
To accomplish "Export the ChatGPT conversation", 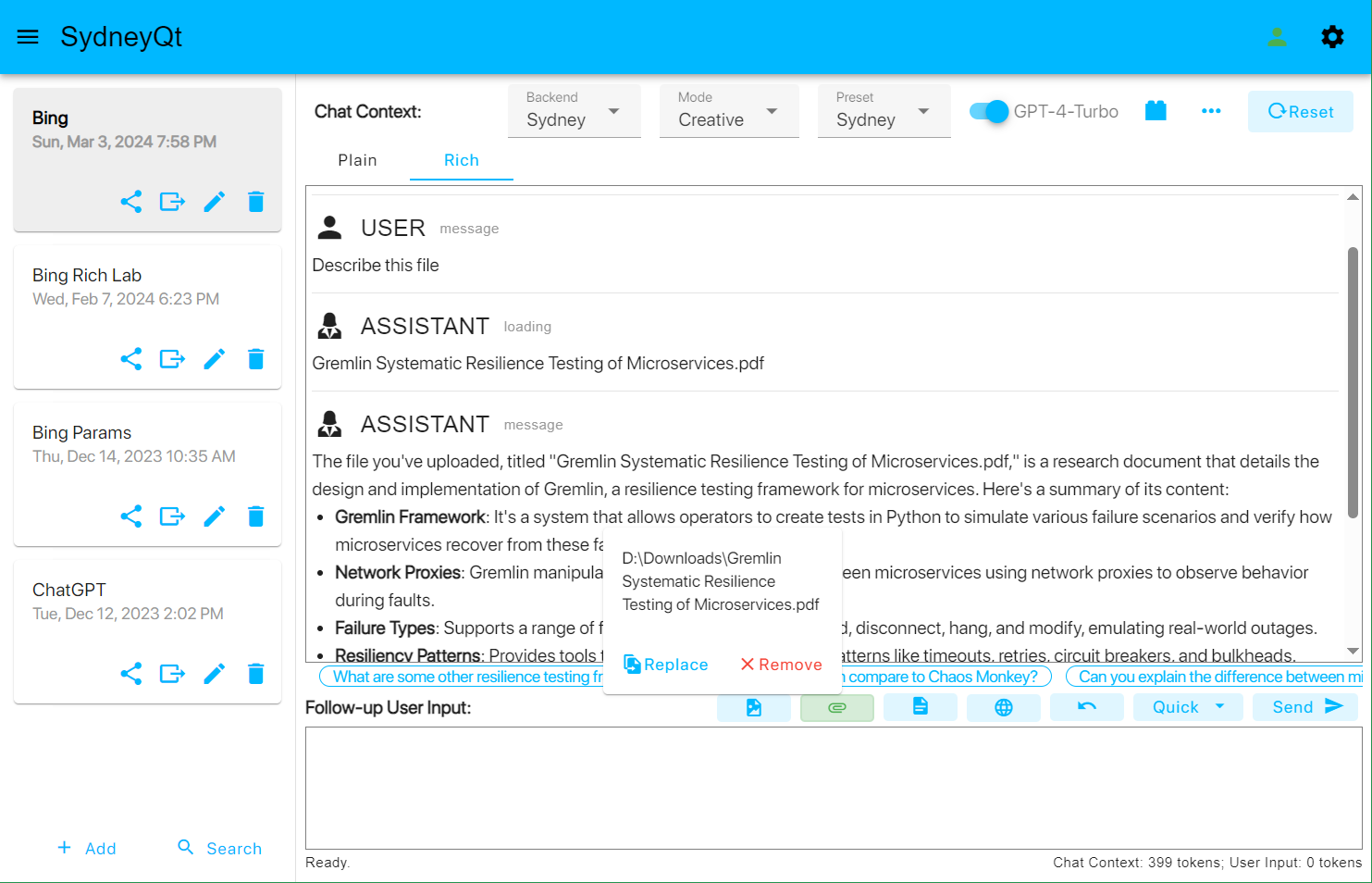I will pos(172,674).
